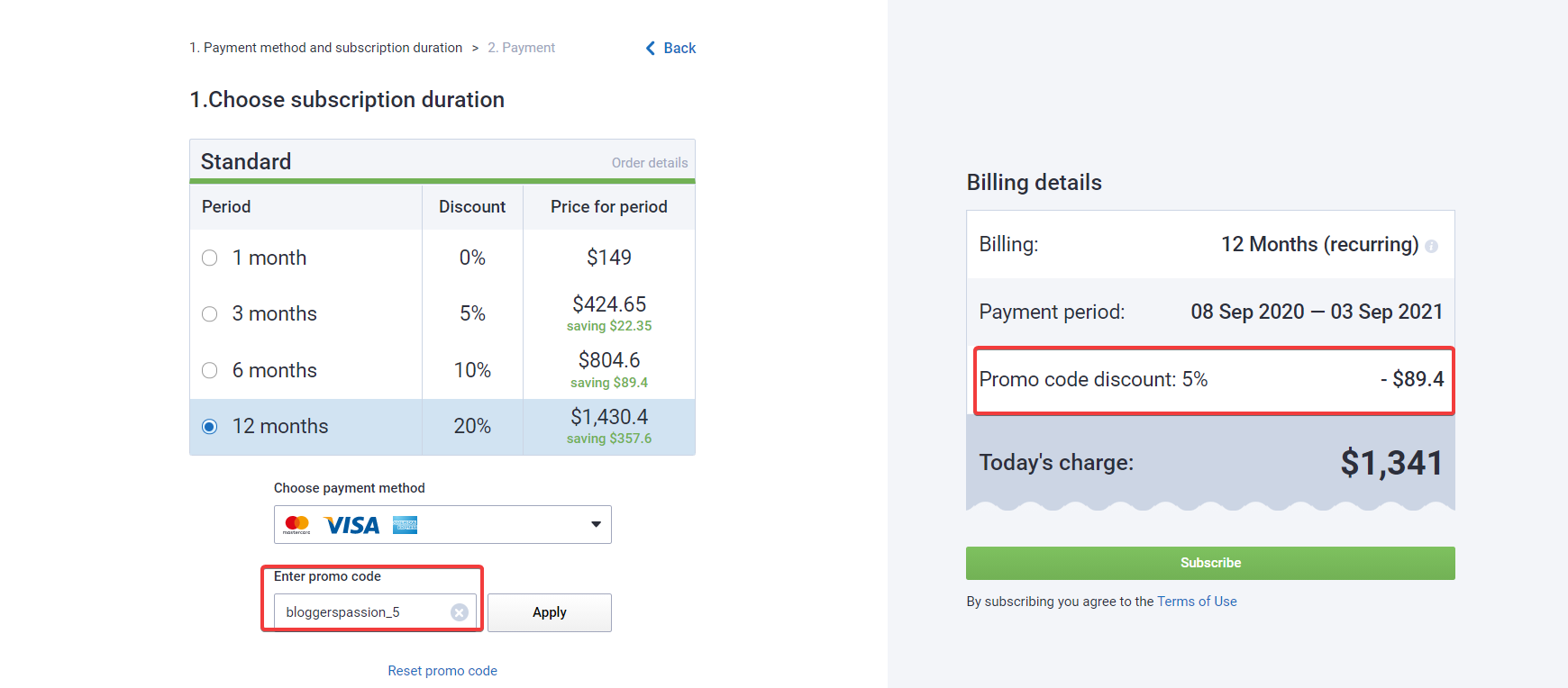
Task: Open the Terms of Use link
Action: pos(1197,602)
